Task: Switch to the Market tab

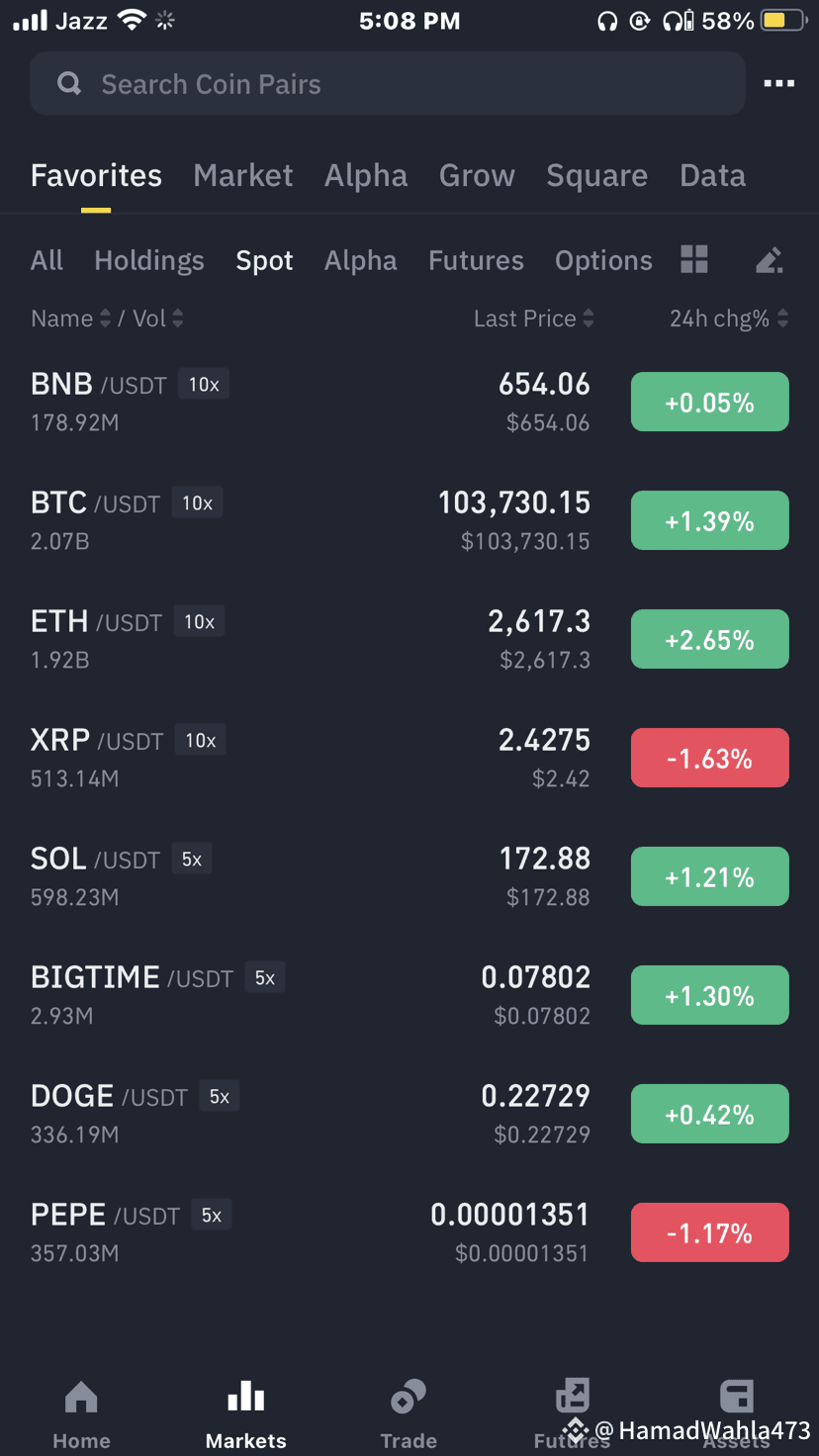Action: pos(243,175)
